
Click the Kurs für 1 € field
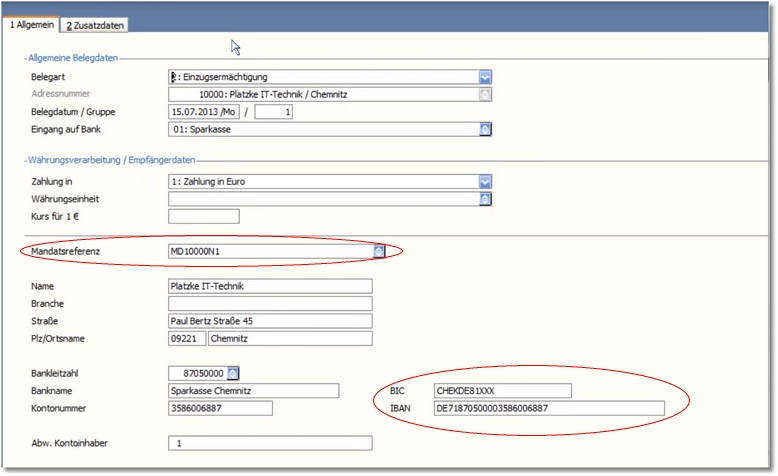tap(204, 216)
